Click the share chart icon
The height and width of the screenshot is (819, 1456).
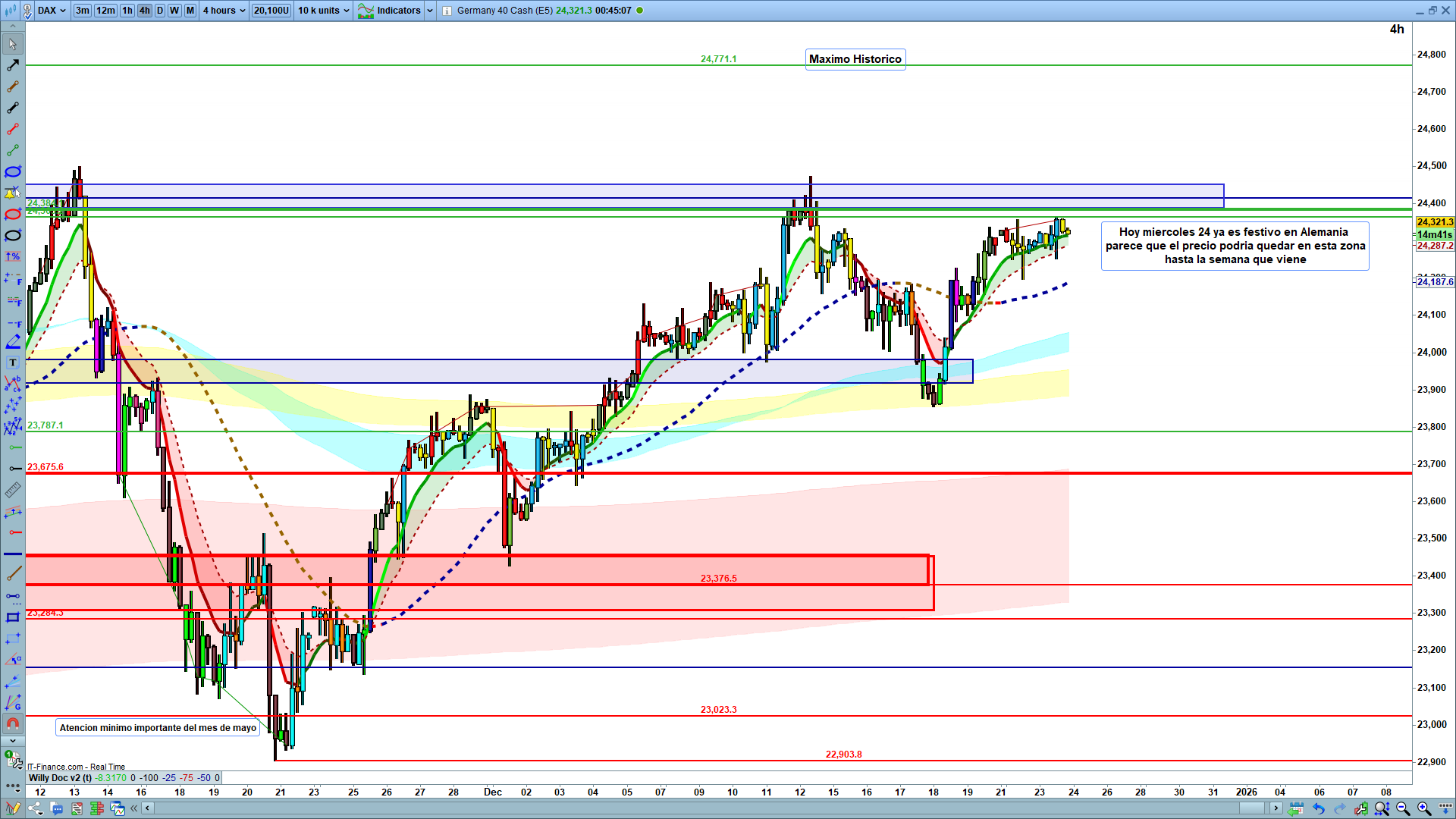point(36,808)
